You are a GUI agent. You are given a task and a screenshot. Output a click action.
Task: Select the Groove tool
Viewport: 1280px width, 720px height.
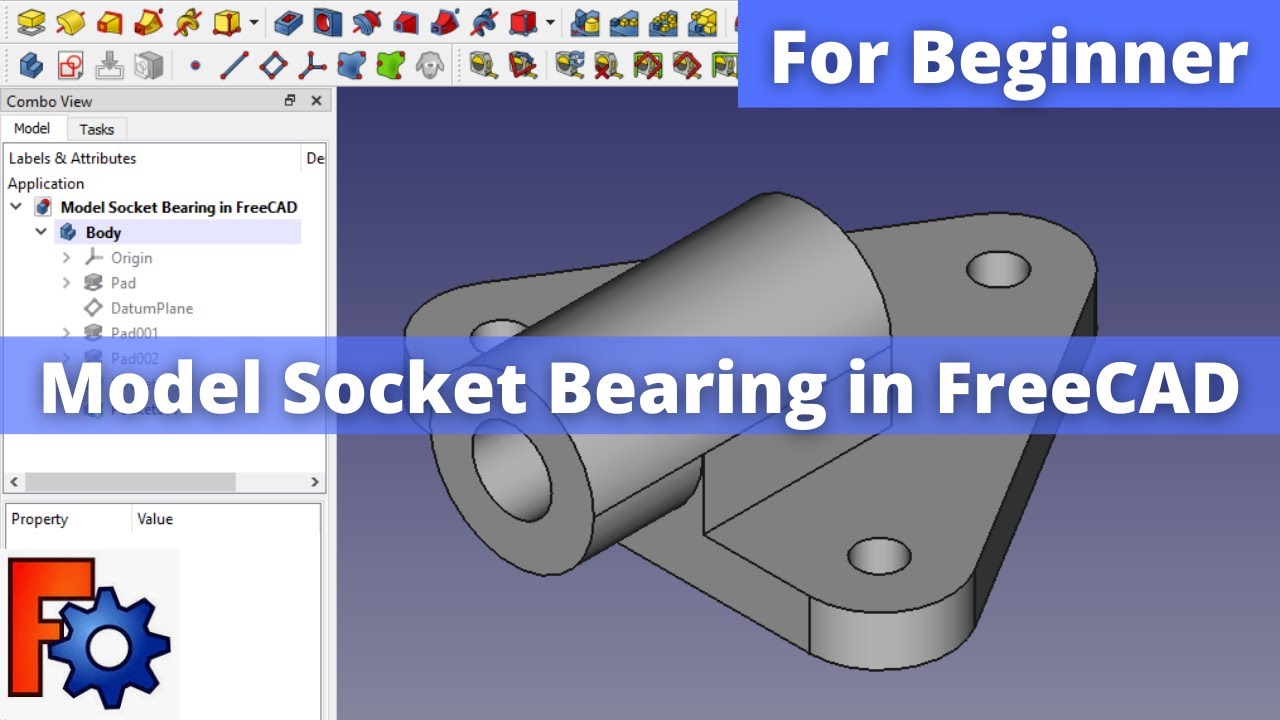pos(366,20)
